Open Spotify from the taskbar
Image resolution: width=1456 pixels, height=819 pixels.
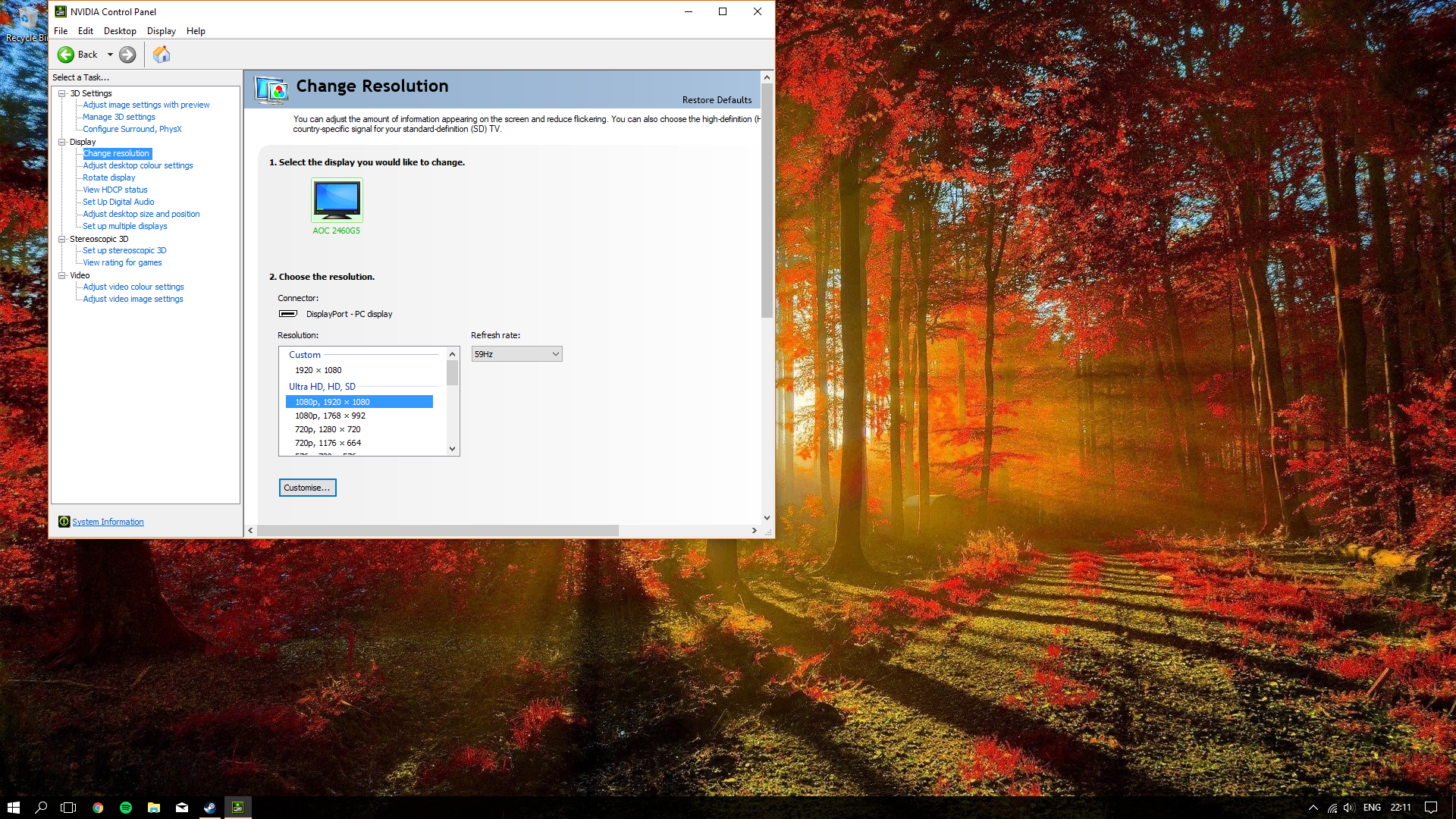click(x=126, y=808)
